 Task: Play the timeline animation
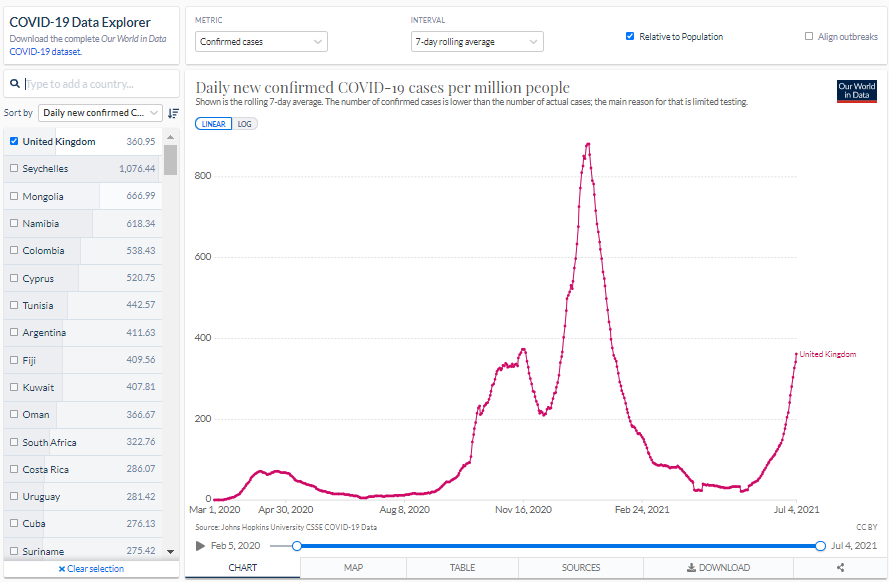[x=200, y=546]
